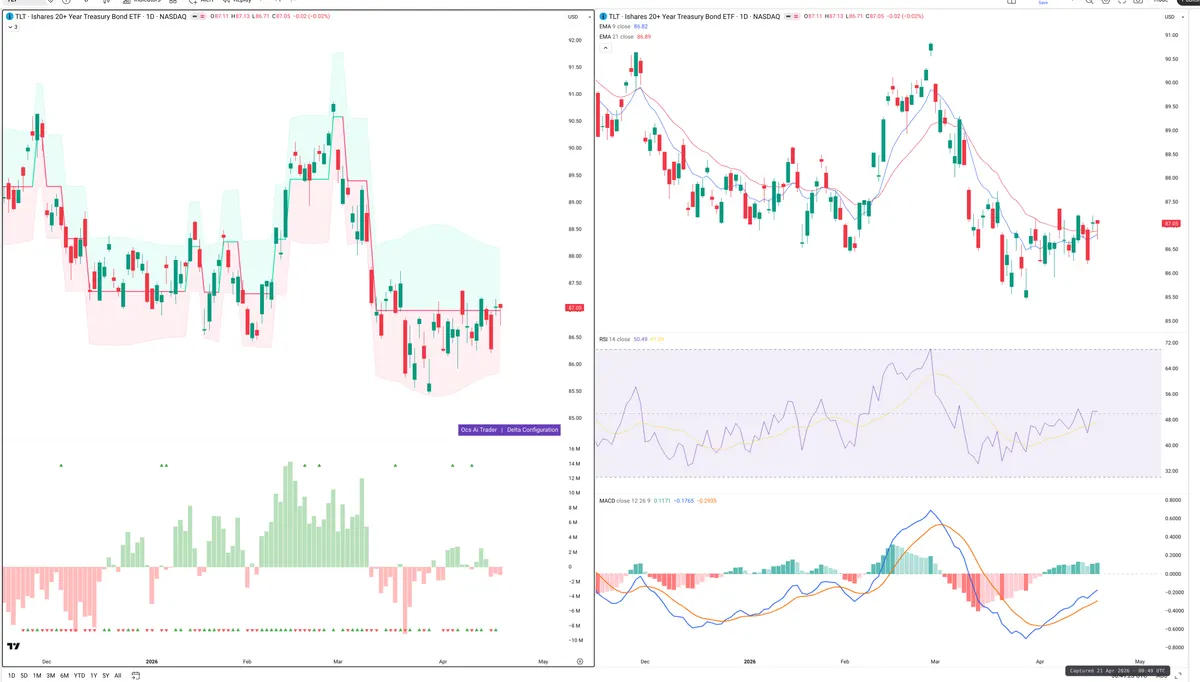The height and width of the screenshot is (682, 1200).
Task: Click the 2026 label on left time axis
Action: [152, 661]
